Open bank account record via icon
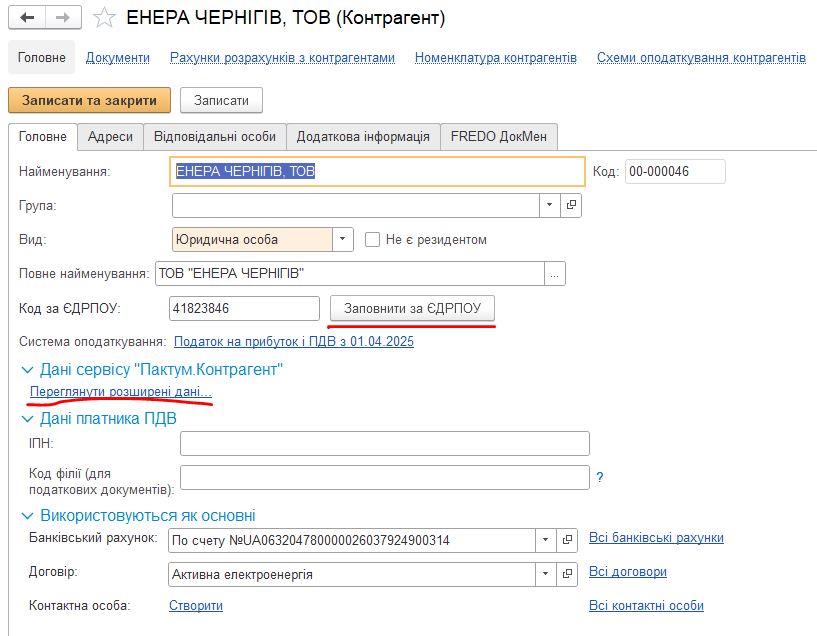817x636 pixels. [x=568, y=540]
